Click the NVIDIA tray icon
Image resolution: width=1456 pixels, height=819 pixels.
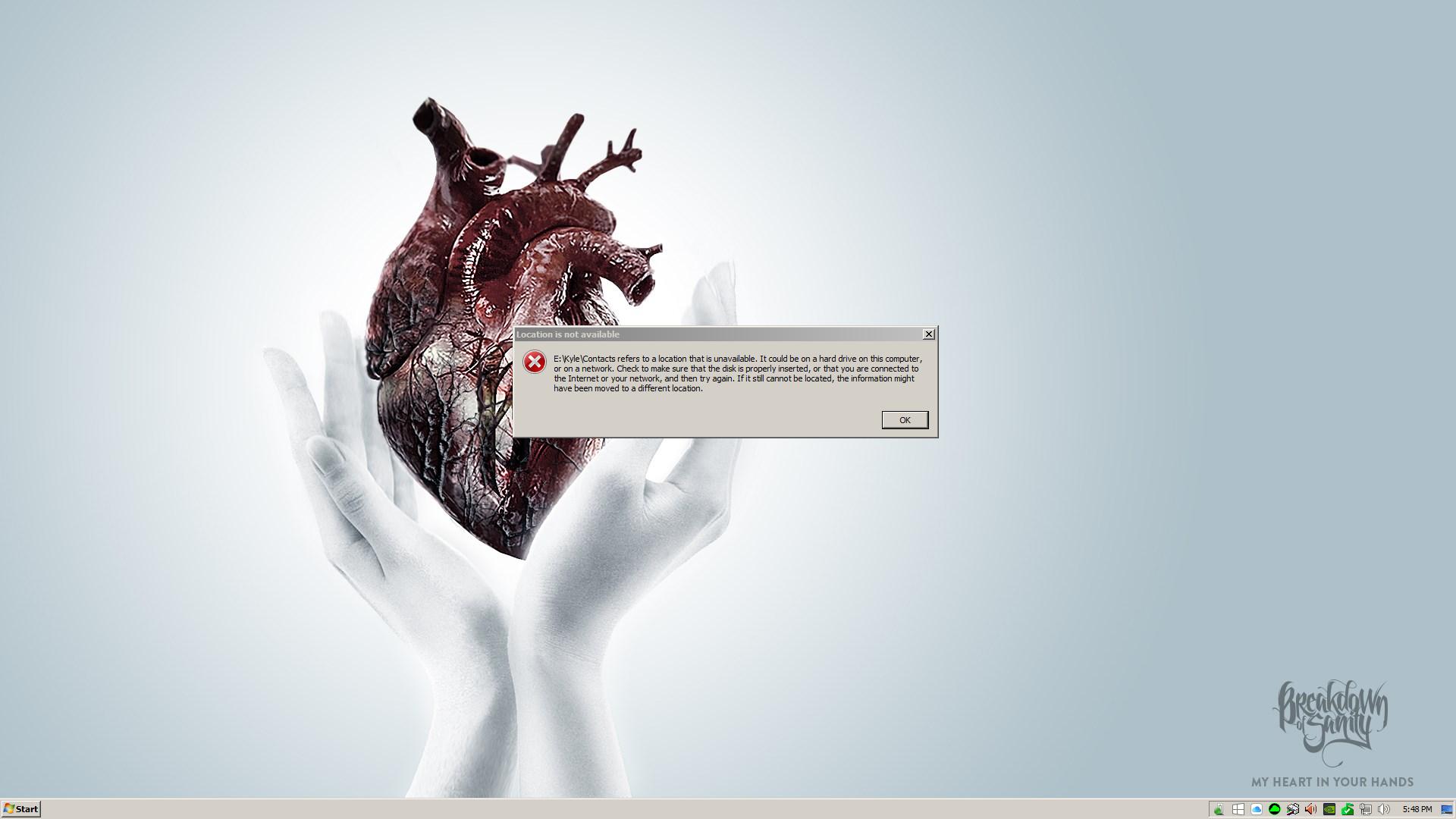1329,809
